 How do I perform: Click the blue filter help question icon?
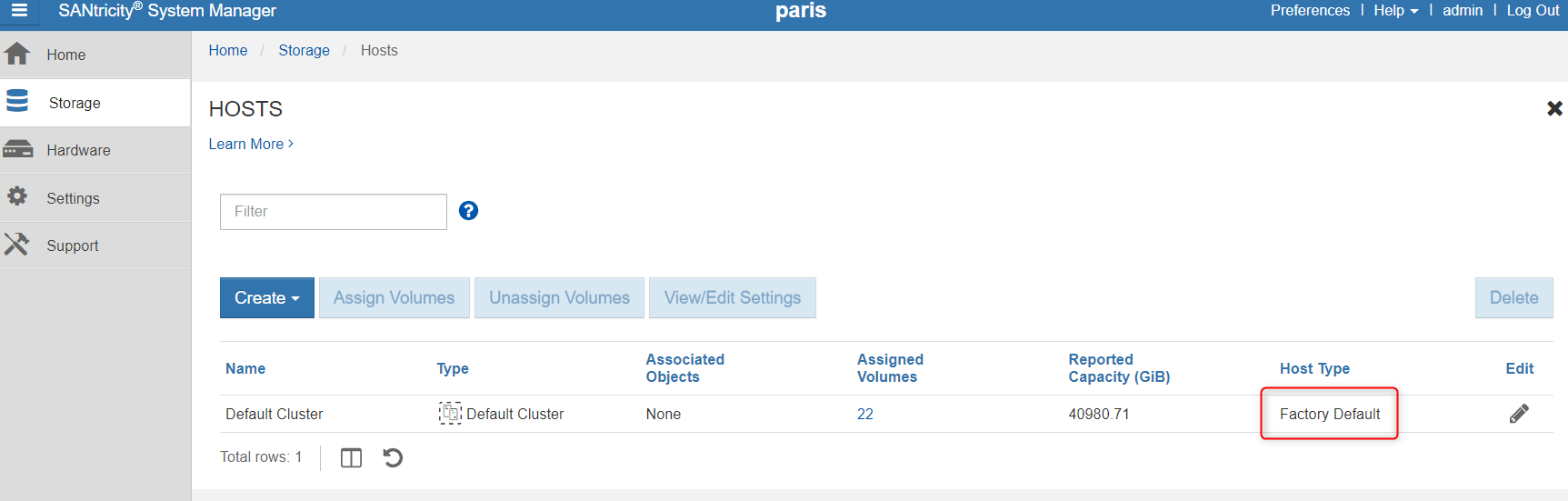[x=468, y=211]
